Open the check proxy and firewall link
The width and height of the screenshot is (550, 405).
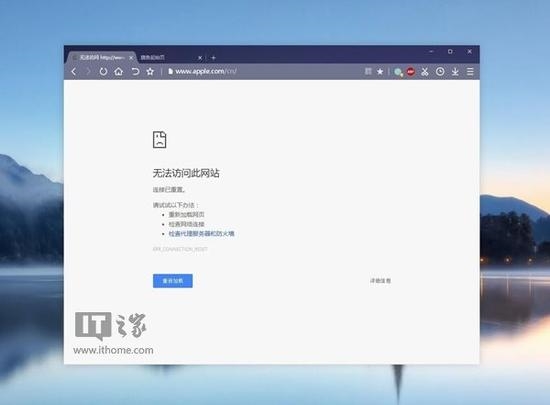[201, 234]
